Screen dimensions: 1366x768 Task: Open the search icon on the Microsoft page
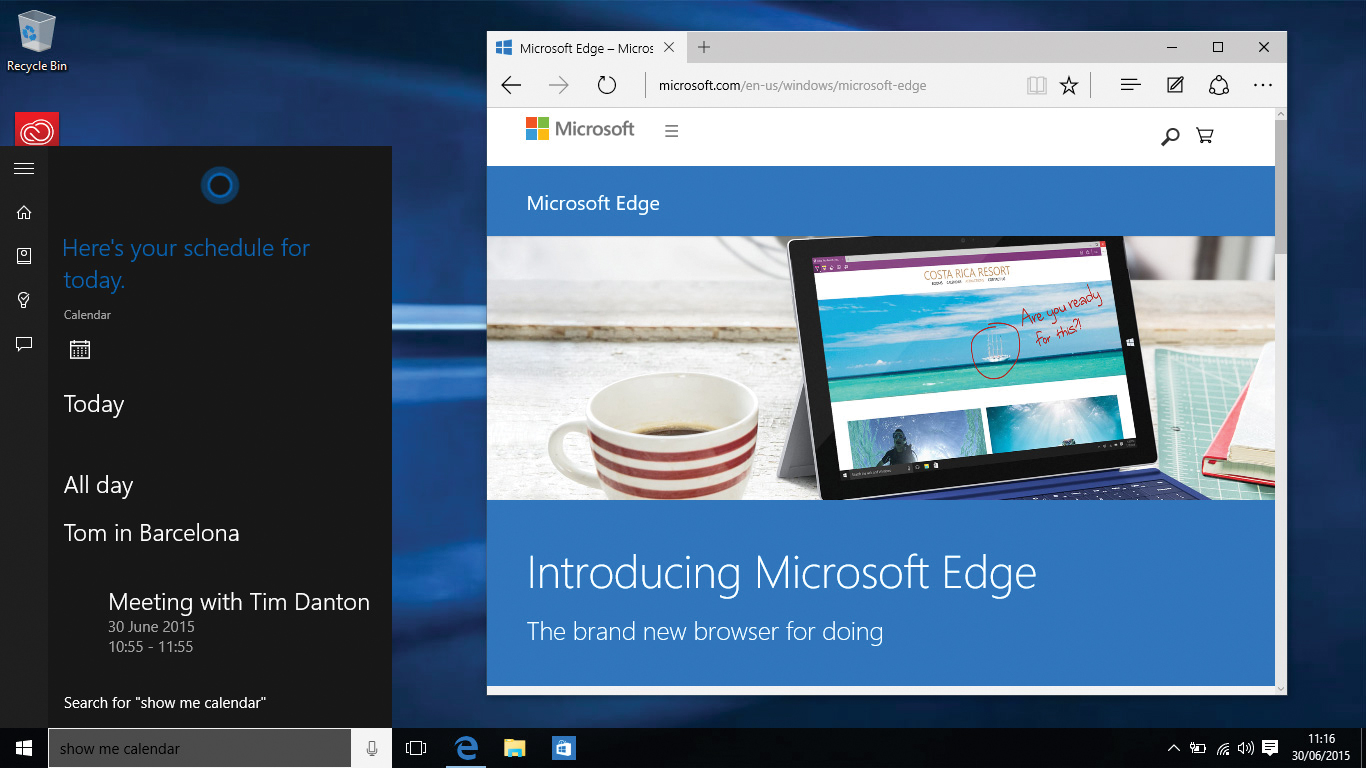pyautogui.click(x=1170, y=135)
